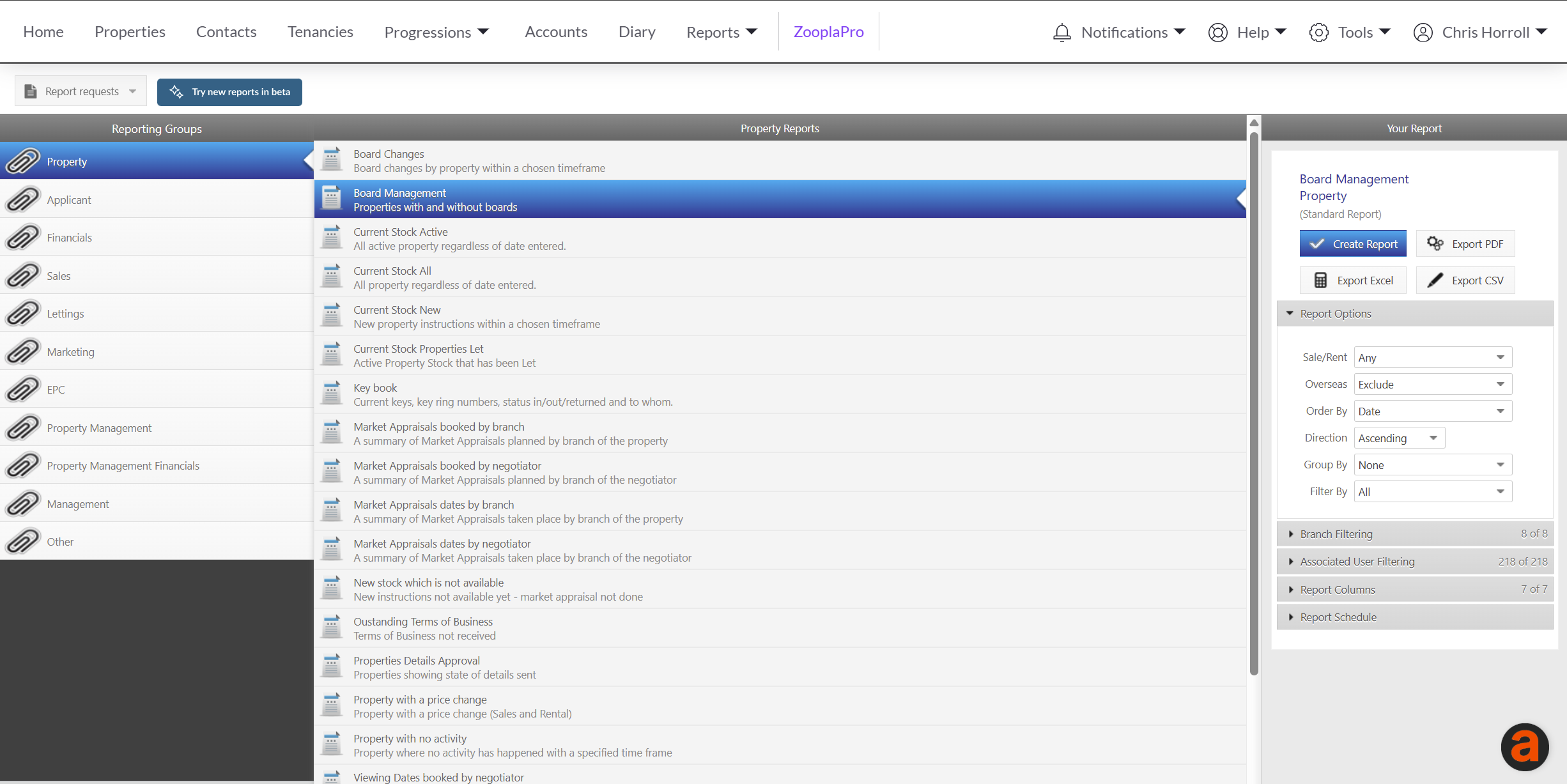This screenshot has height=784, width=1567.
Task: Click the report icon for Key book
Action: [332, 394]
